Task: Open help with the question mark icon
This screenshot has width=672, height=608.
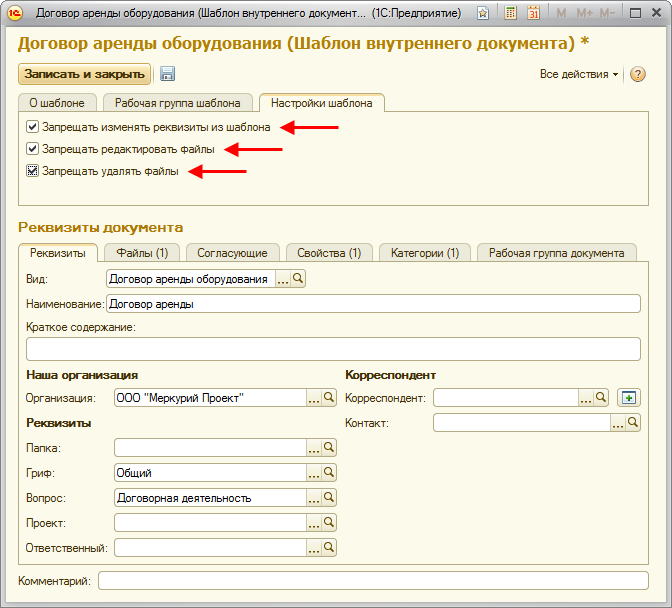Action: [x=637, y=74]
